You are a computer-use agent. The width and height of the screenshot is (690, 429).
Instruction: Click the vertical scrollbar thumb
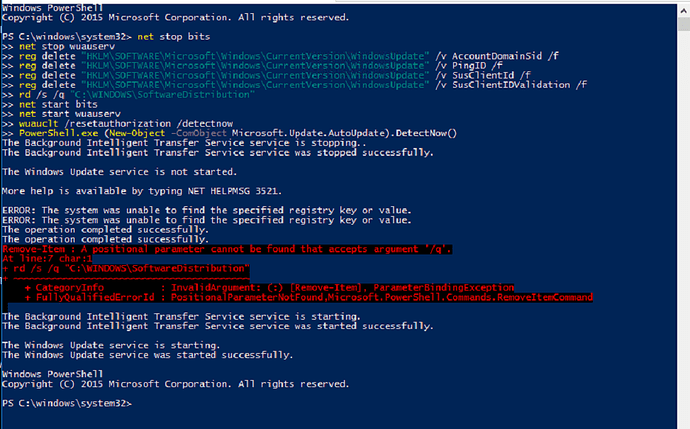(x=683, y=24)
